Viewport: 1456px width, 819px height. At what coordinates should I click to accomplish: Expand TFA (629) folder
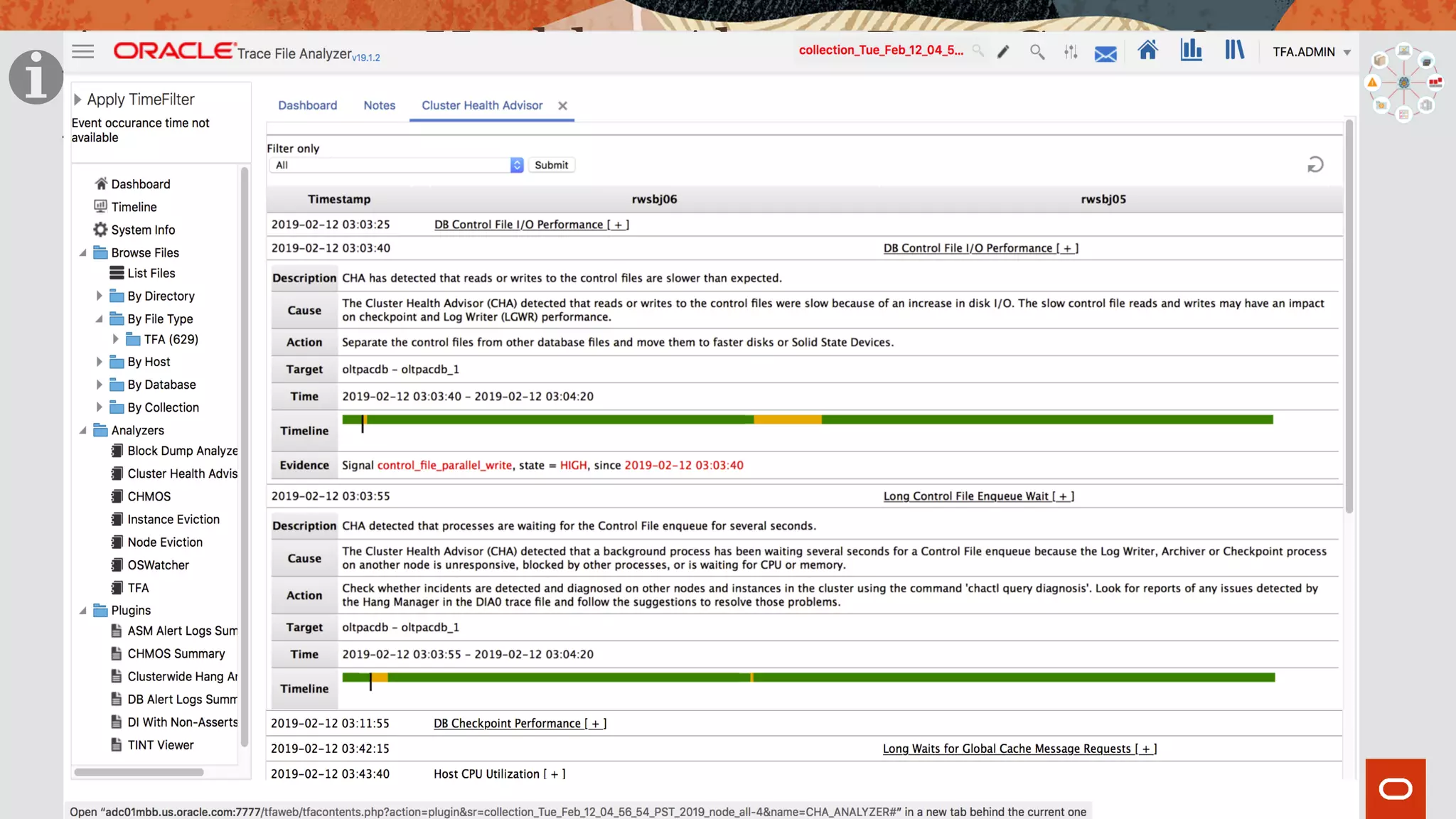click(x=116, y=339)
